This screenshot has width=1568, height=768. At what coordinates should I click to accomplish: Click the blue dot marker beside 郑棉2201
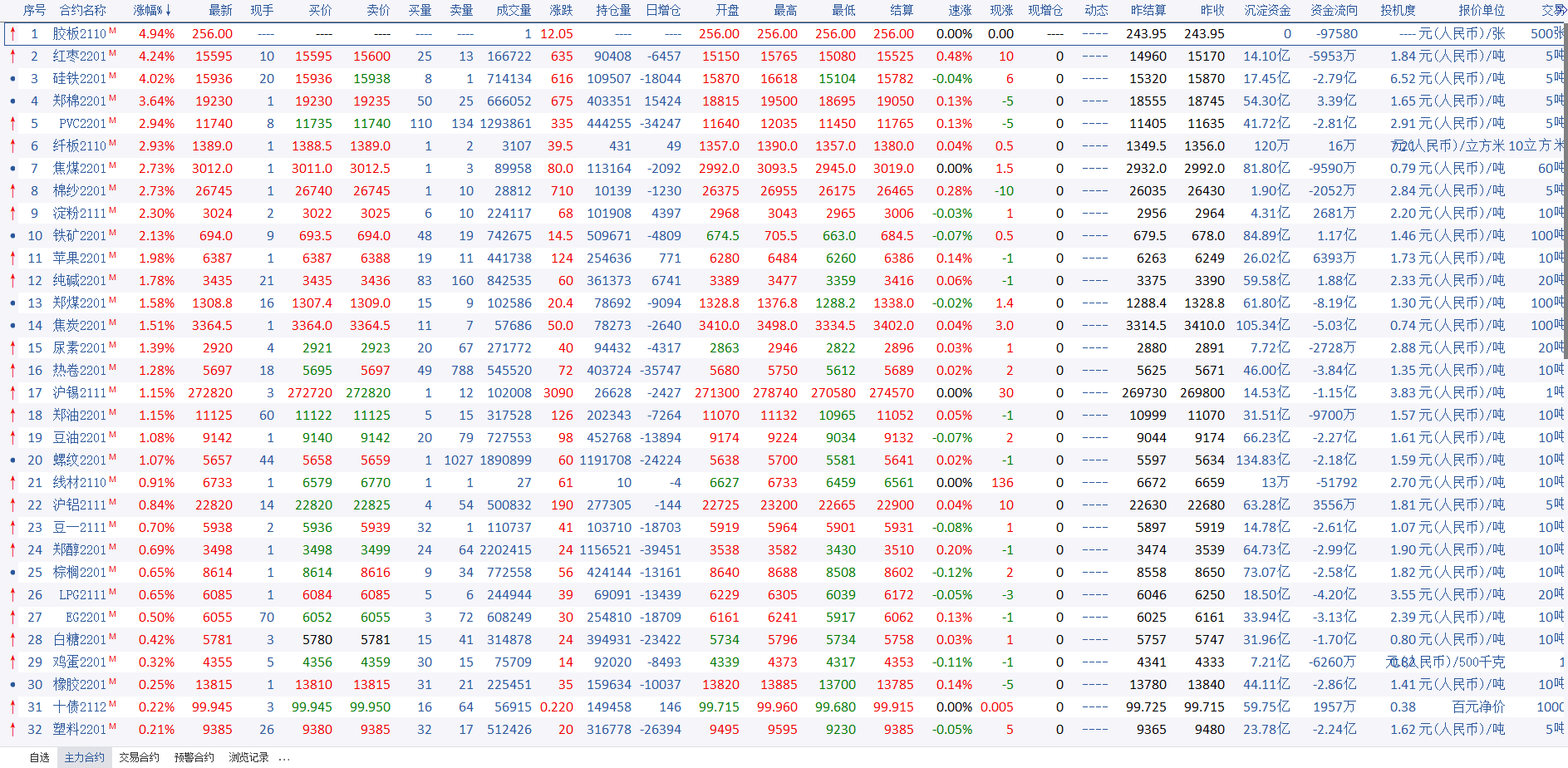[12, 101]
